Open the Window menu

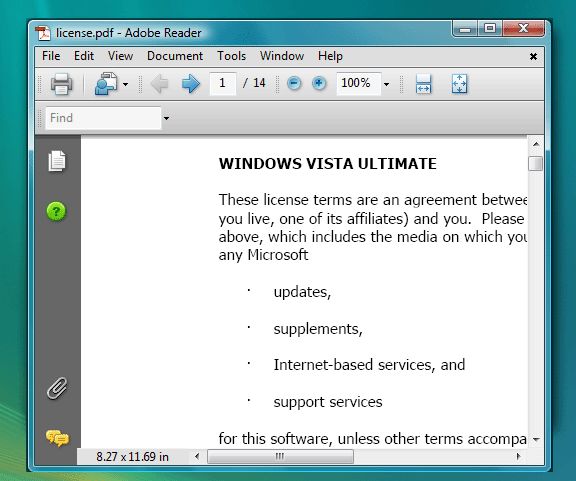tap(282, 56)
